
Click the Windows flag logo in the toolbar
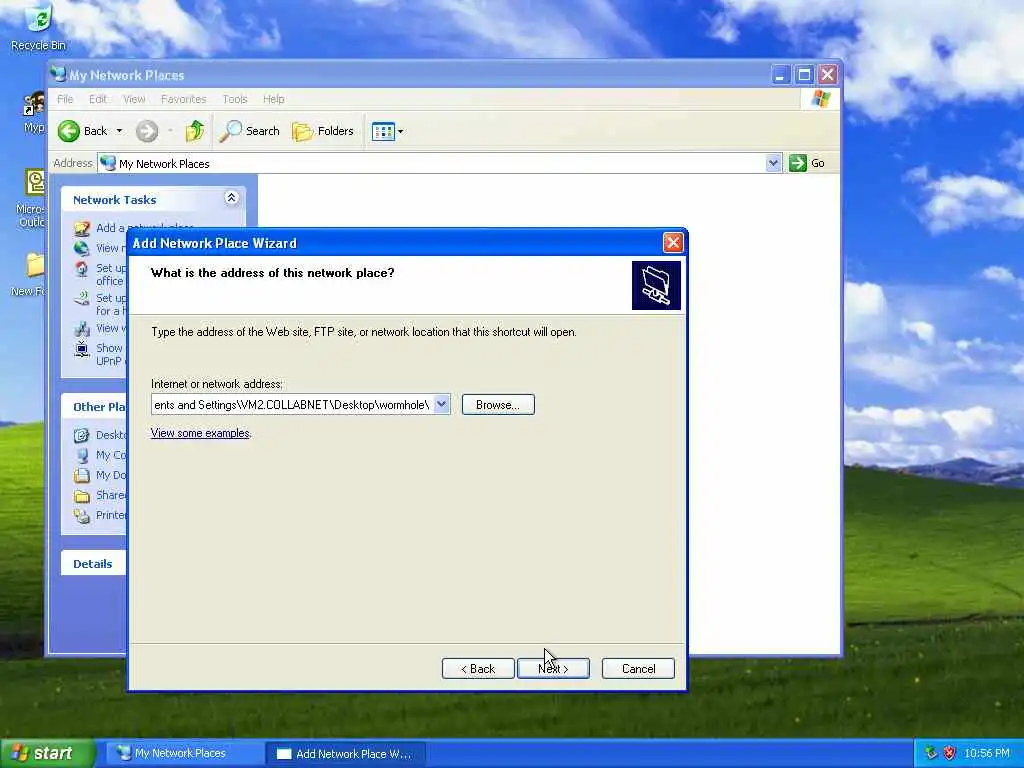coord(821,99)
